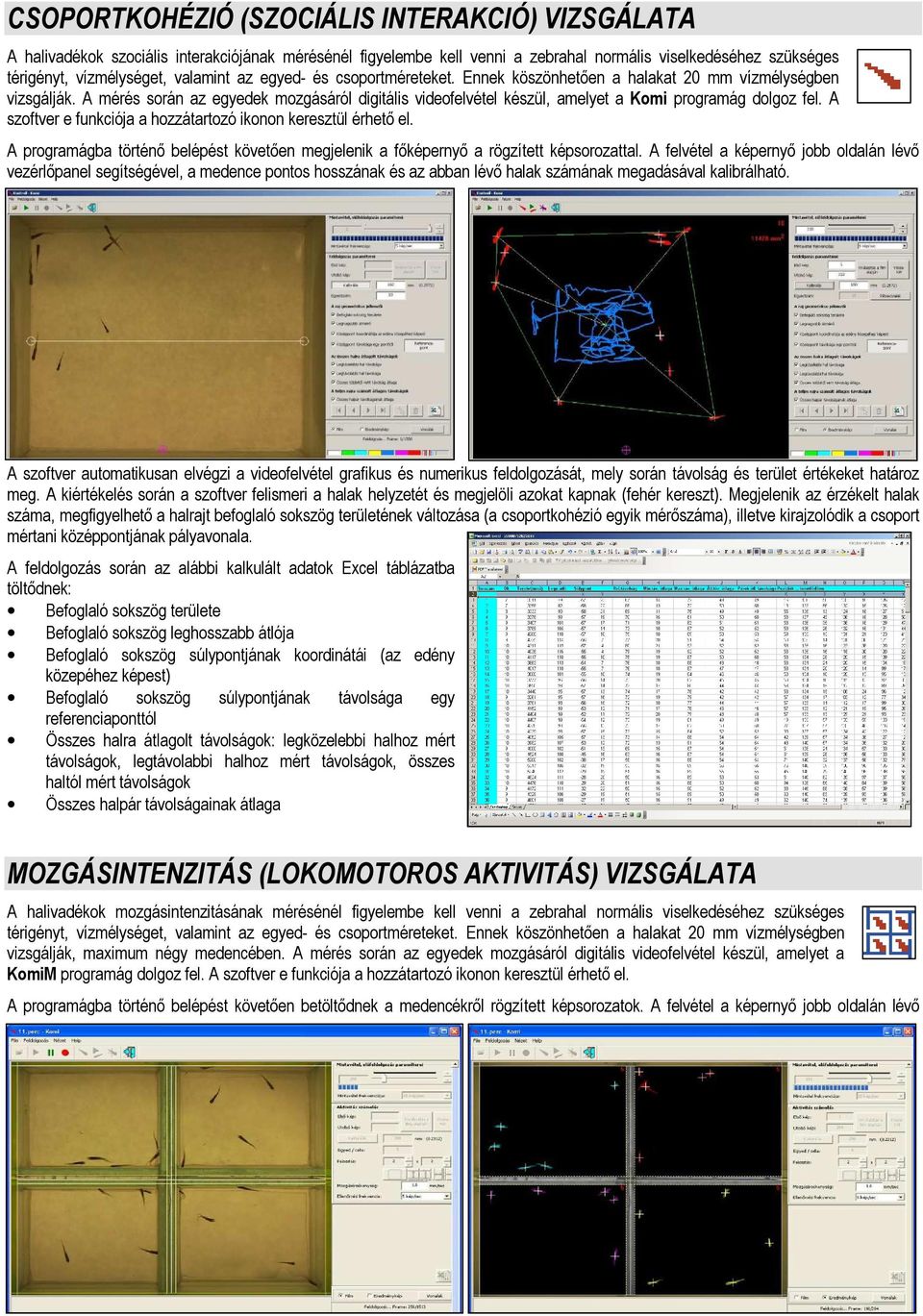Jump to first frame in top-left Komi window
923x1316 pixels.
[338, 410]
